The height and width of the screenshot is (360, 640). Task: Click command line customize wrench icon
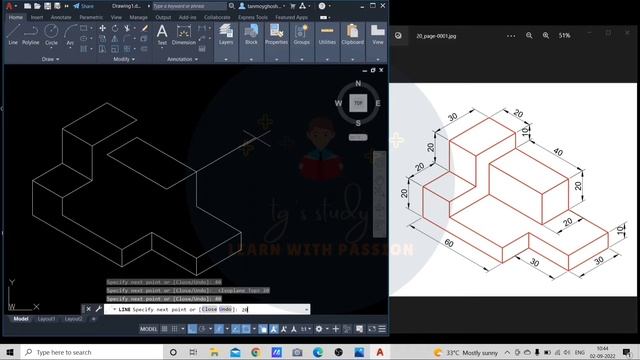click(98, 309)
